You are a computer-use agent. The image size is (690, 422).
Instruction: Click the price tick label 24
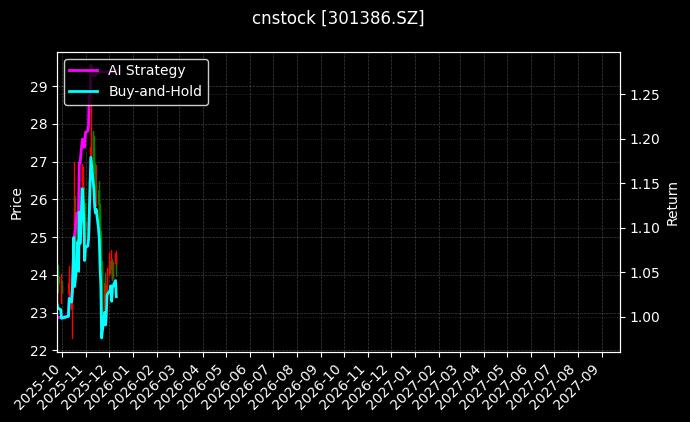pyautogui.click(x=38, y=276)
